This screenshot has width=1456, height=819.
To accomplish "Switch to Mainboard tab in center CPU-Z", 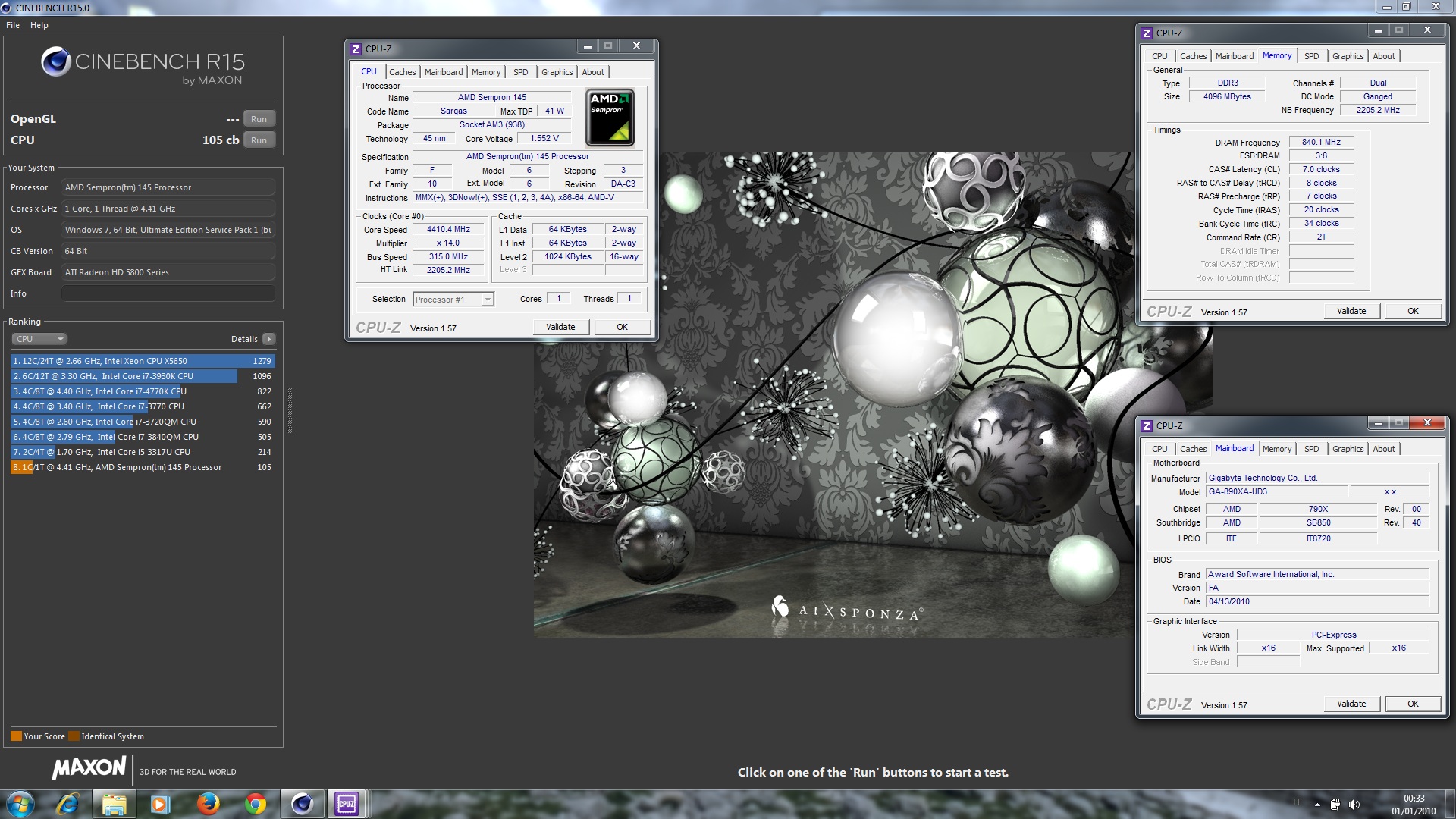I will (x=444, y=72).
